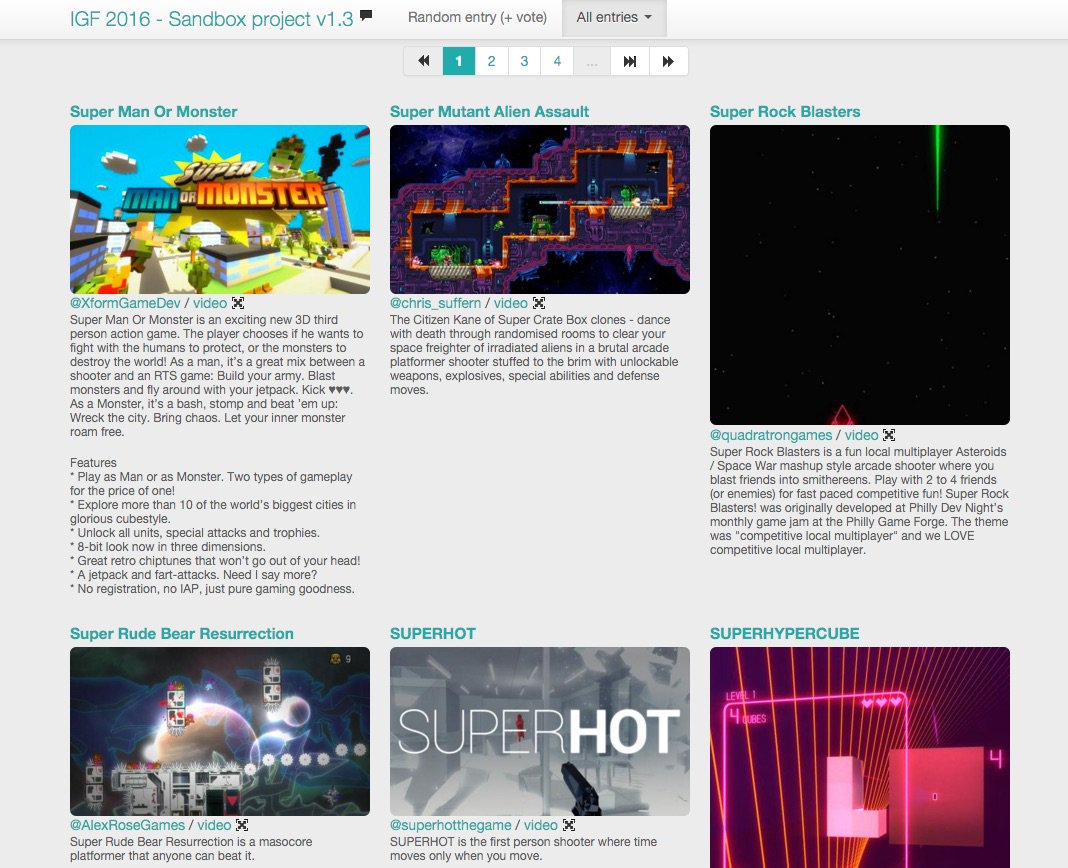Go to page 2

pyautogui.click(x=491, y=61)
